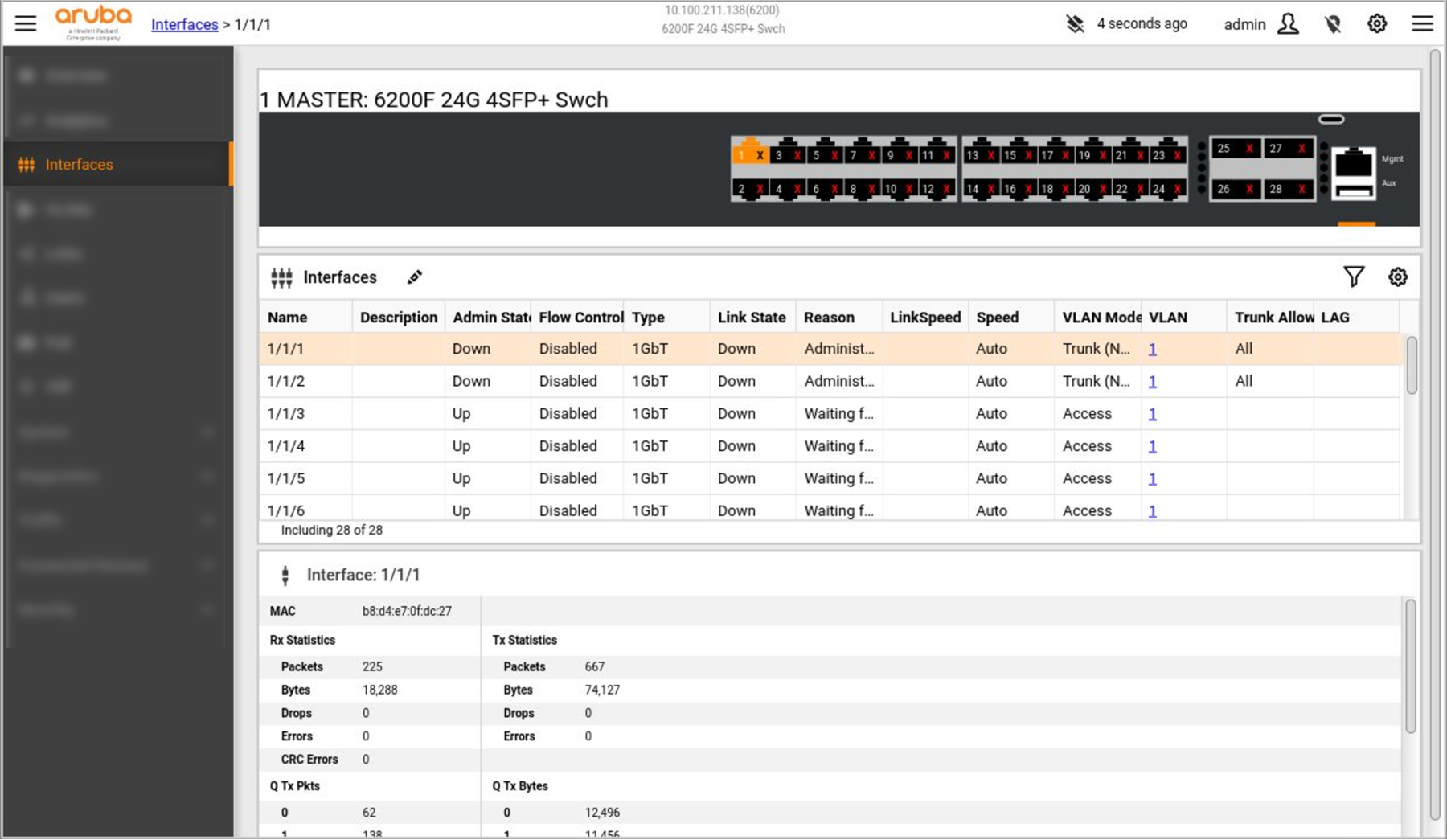Viewport: 1447px width, 840px height.
Task: Click the live-update disabled icon beside timestamp
Action: click(x=1075, y=23)
